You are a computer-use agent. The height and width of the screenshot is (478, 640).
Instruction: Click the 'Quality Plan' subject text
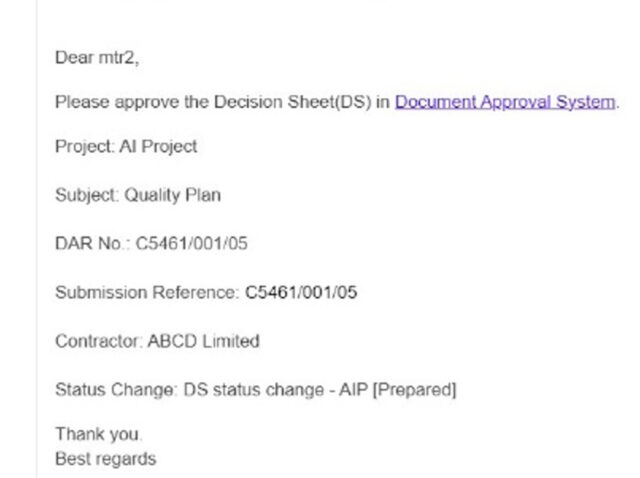(x=172, y=195)
